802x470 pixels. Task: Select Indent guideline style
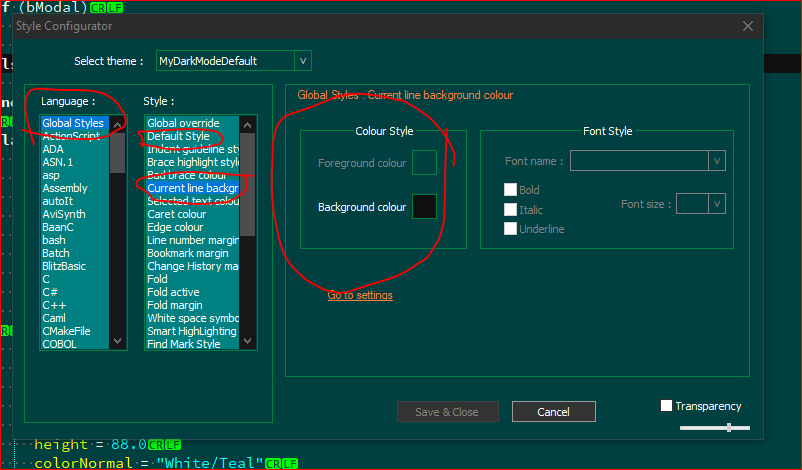192,149
